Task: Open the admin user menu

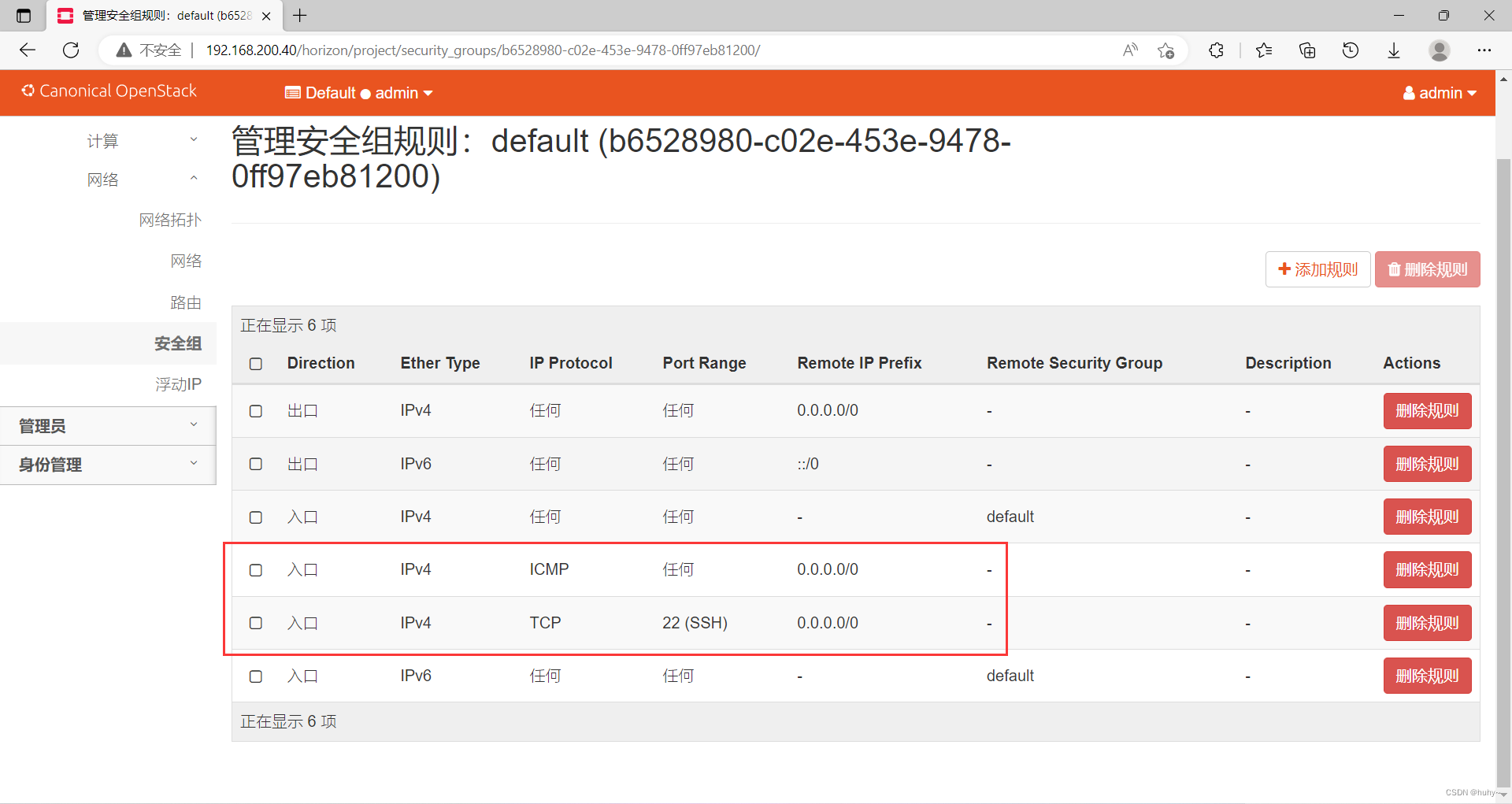Action: tap(1440, 93)
